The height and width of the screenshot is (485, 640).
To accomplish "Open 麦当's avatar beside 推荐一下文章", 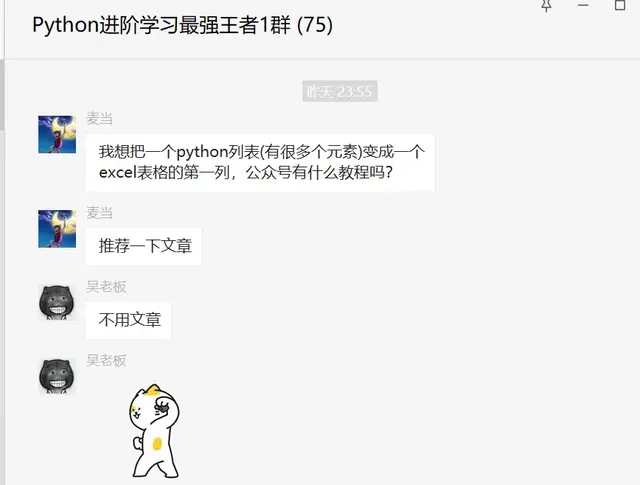I will [x=57, y=229].
